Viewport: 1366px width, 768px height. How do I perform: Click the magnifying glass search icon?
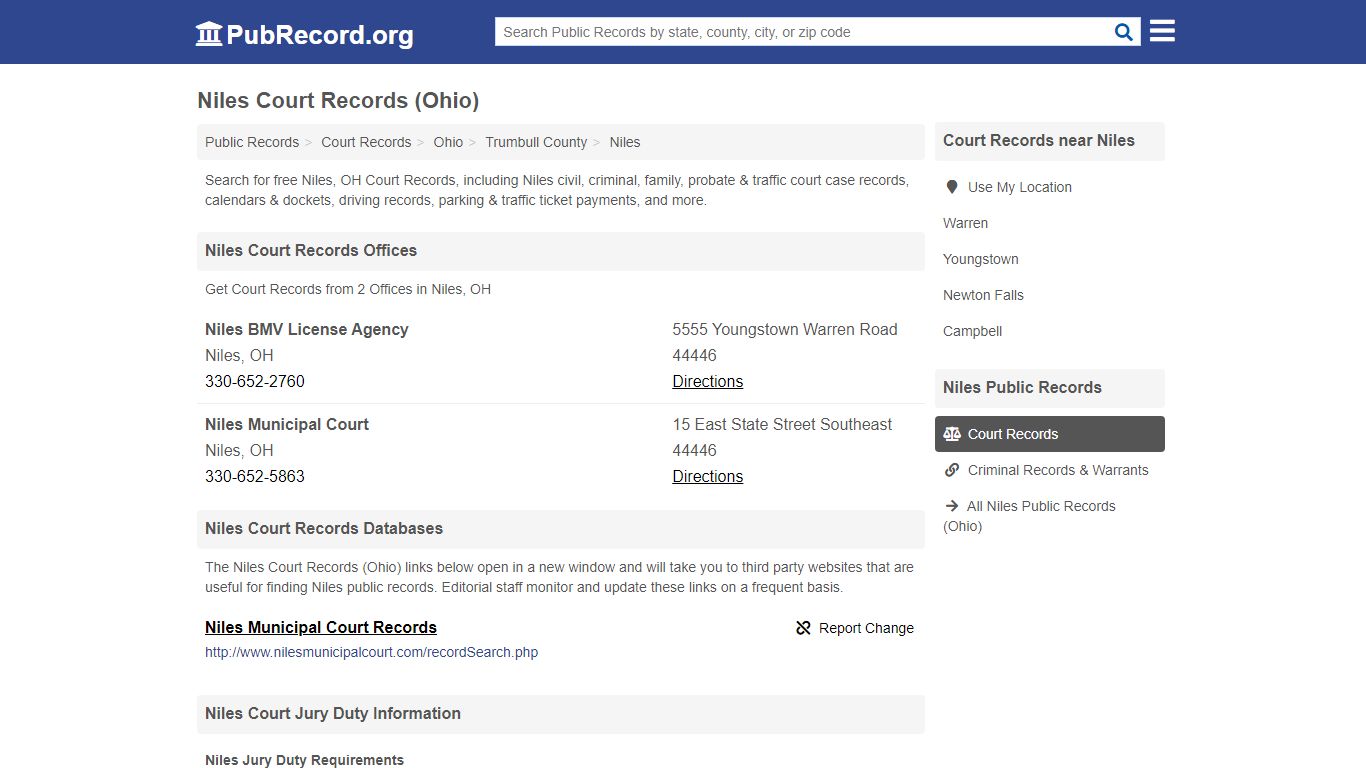[x=1124, y=32]
